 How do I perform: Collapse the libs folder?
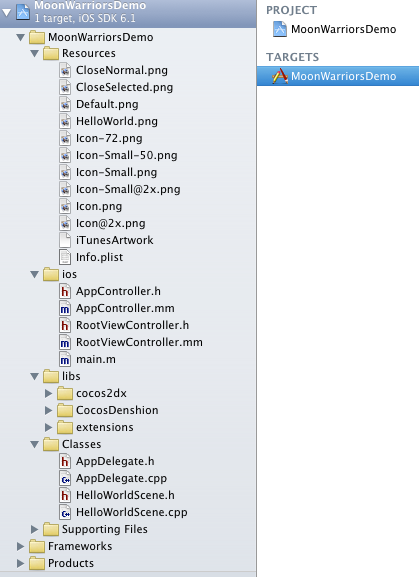point(35,376)
